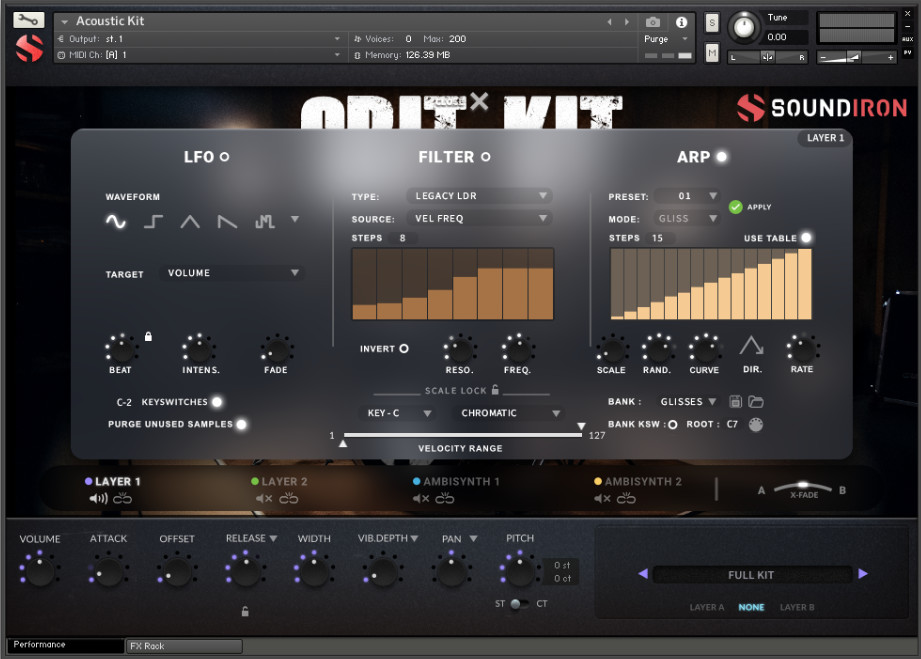Click the Mute M button
Image resolution: width=921 pixels, height=659 pixels.
coord(712,54)
